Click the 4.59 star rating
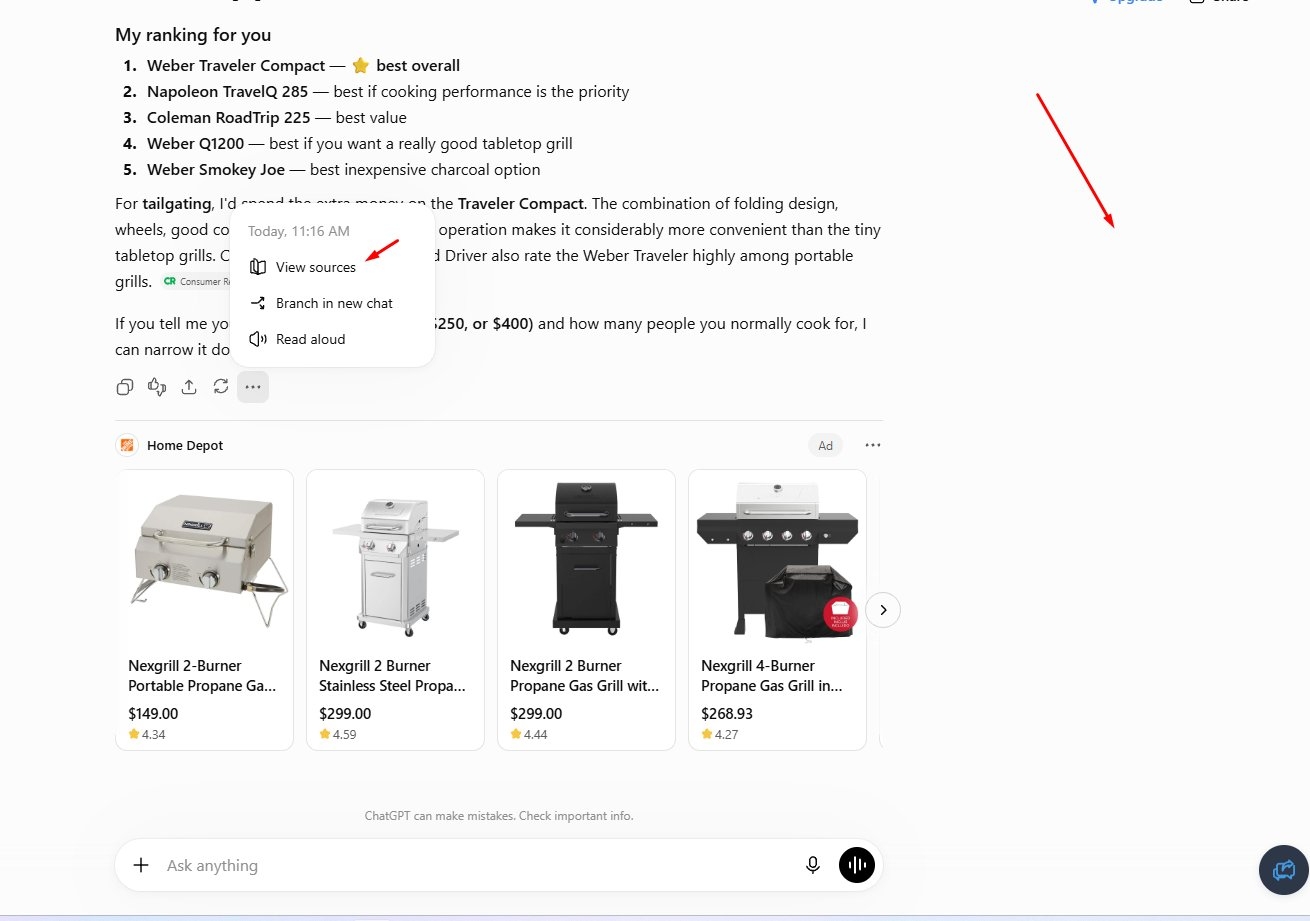The height and width of the screenshot is (921, 1310). 338,734
